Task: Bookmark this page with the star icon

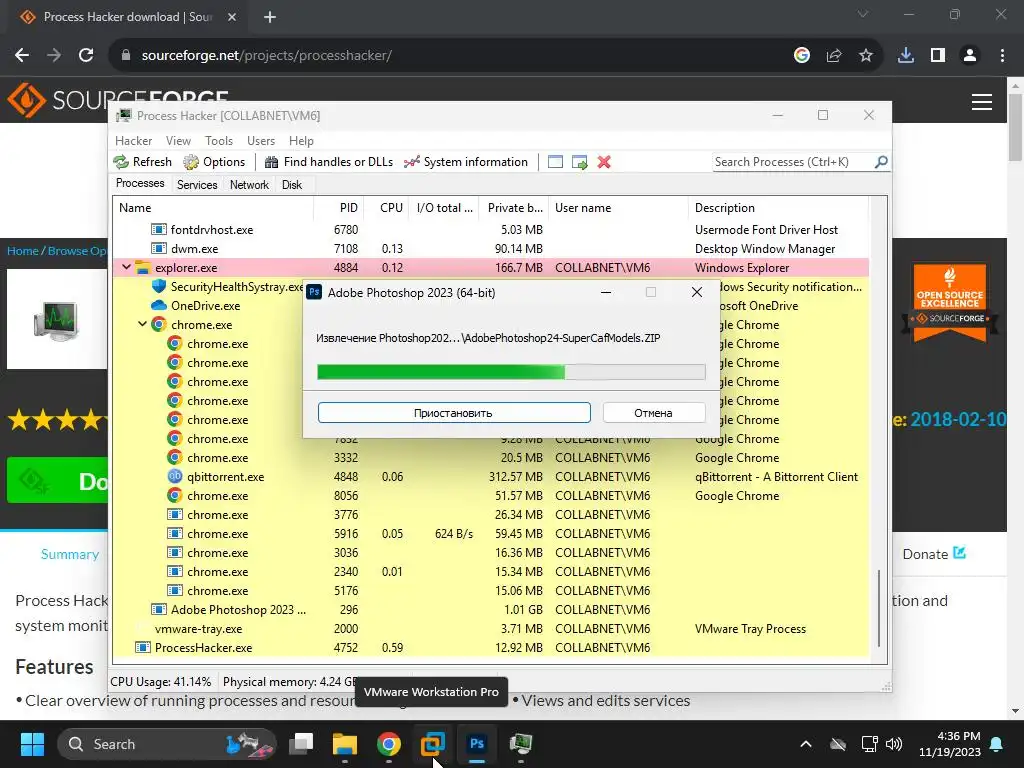Action: [866, 56]
